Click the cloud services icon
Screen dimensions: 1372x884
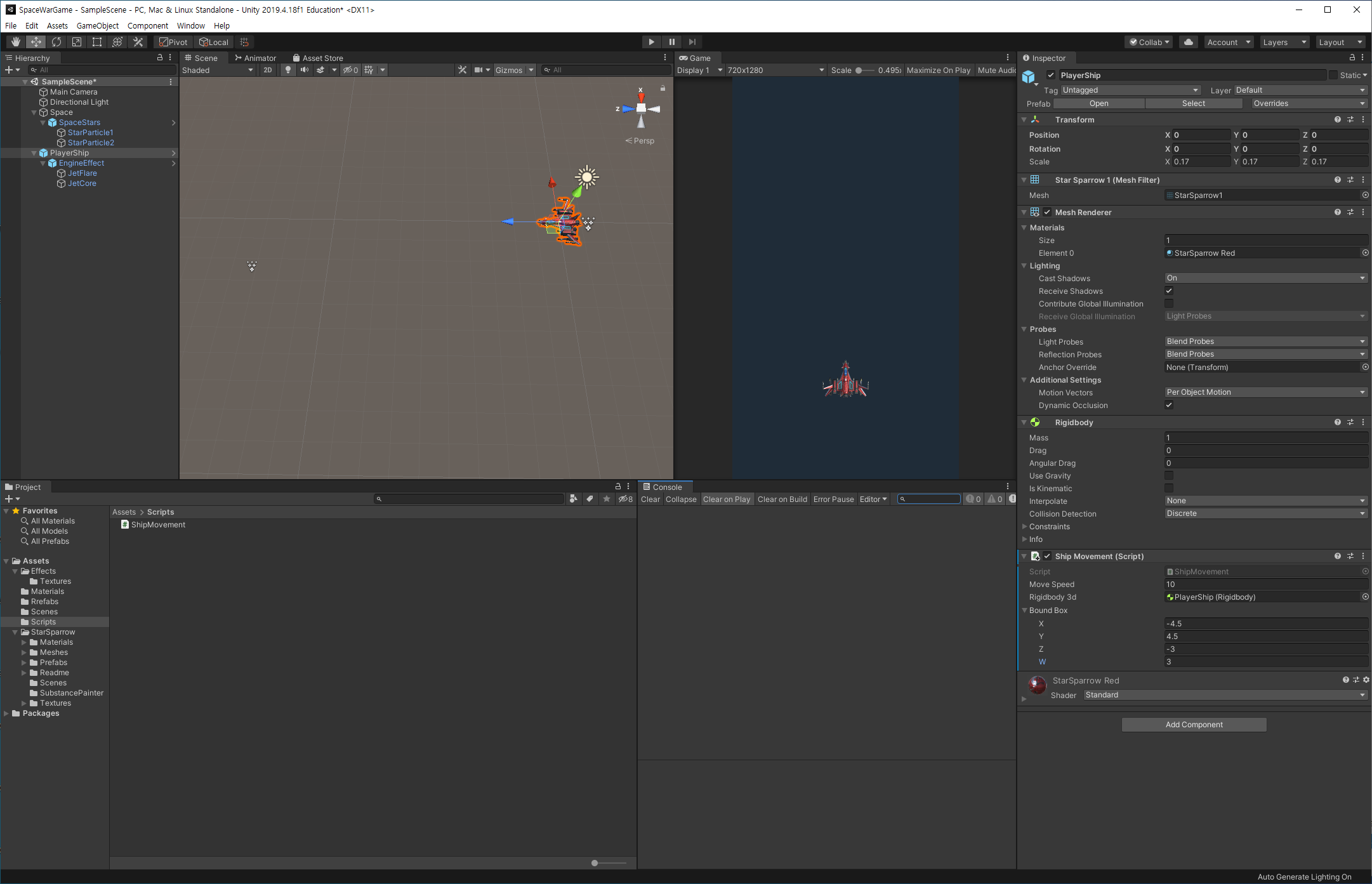[x=1188, y=42]
